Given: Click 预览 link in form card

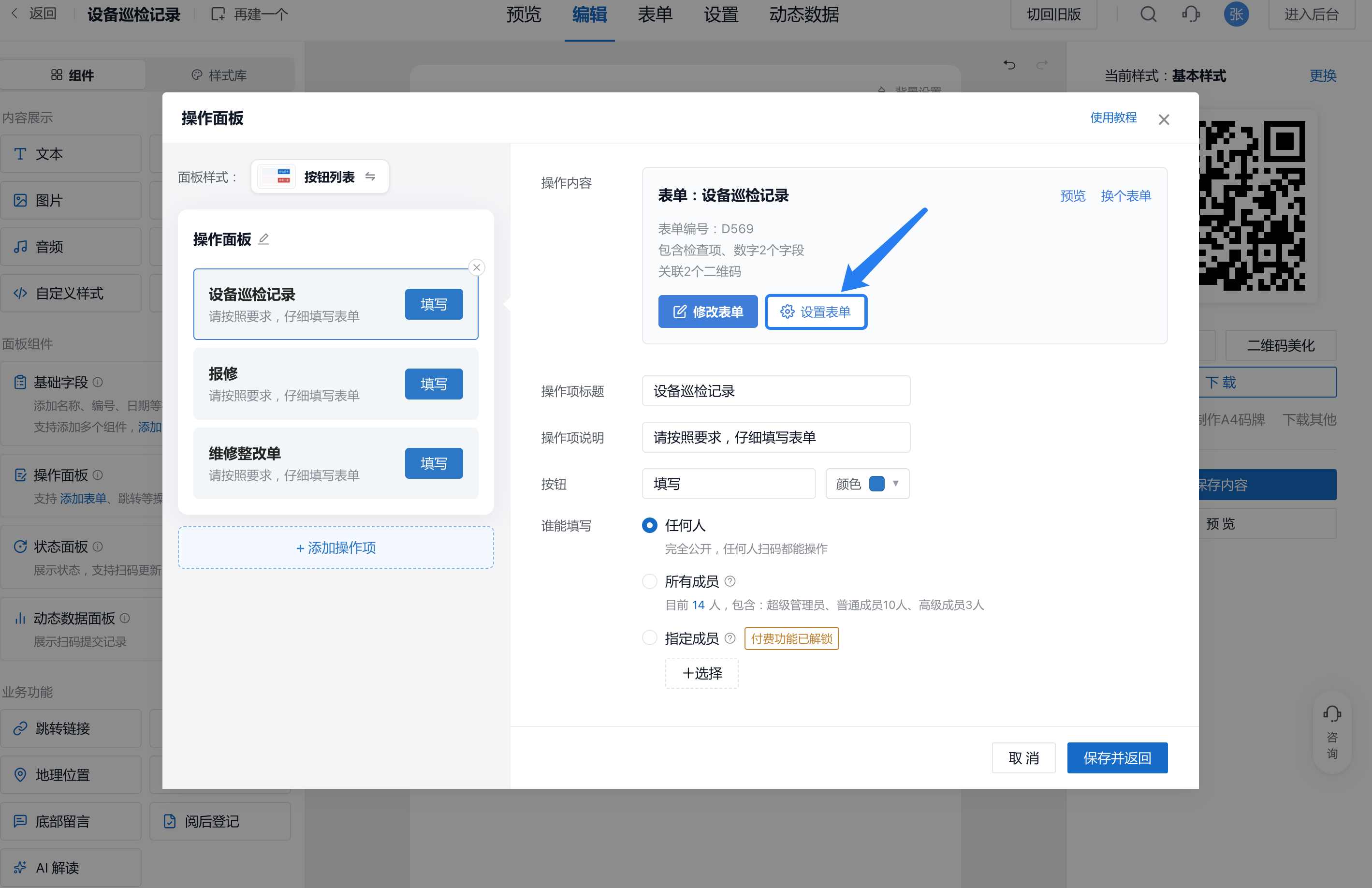Looking at the screenshot, I should coord(1072,196).
